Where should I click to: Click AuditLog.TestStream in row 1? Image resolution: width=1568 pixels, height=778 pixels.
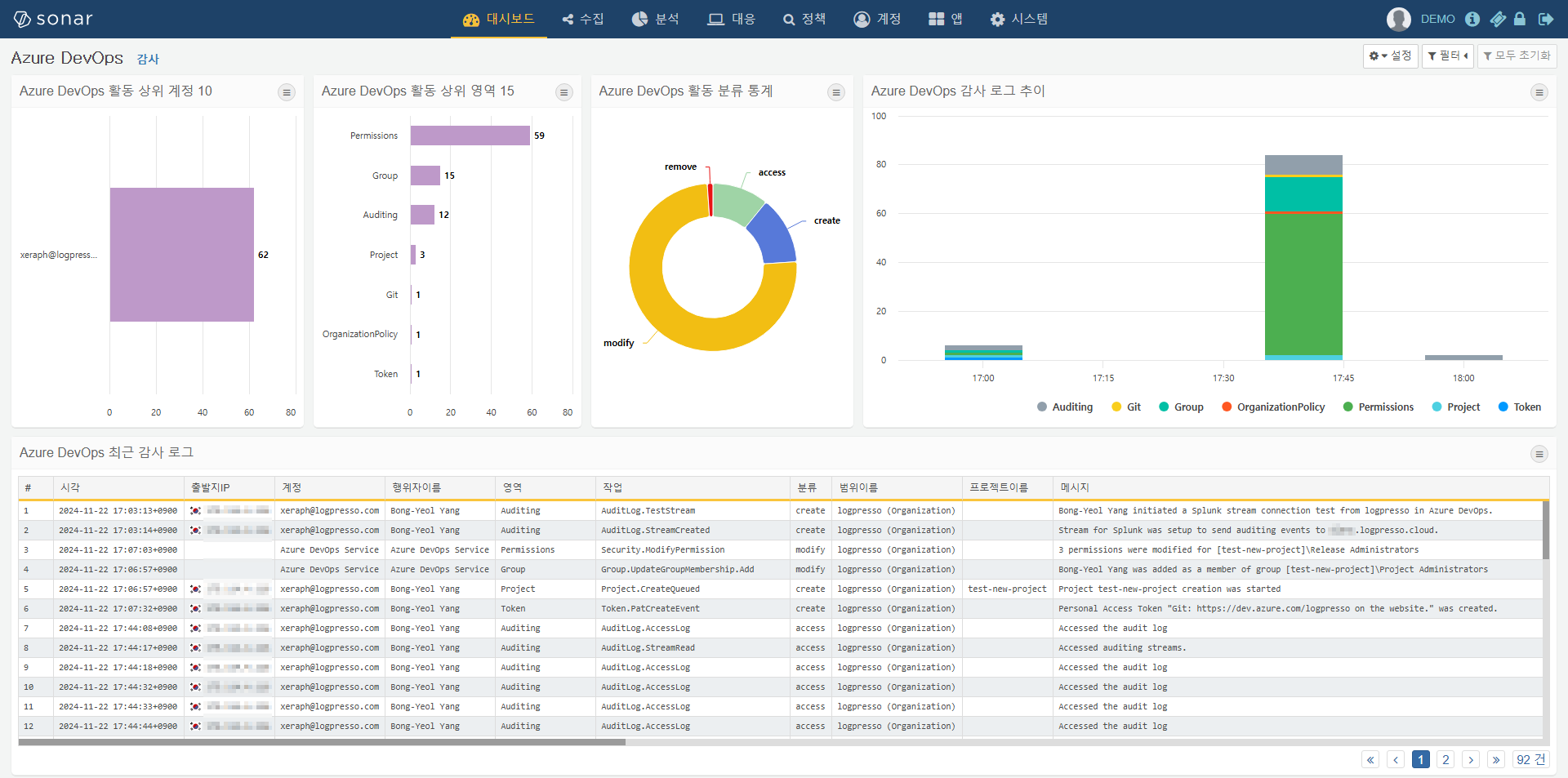(x=648, y=510)
